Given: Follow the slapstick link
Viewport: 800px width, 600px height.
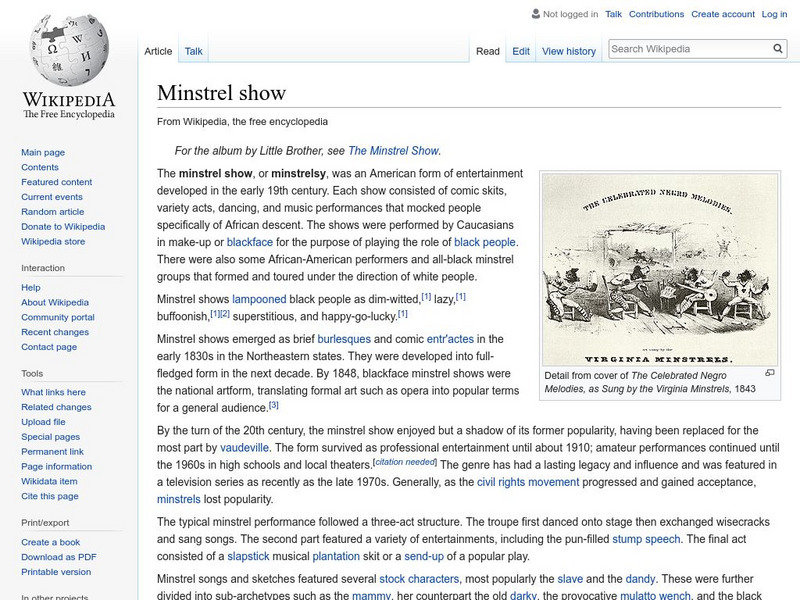Looking at the screenshot, I should 248,556.
